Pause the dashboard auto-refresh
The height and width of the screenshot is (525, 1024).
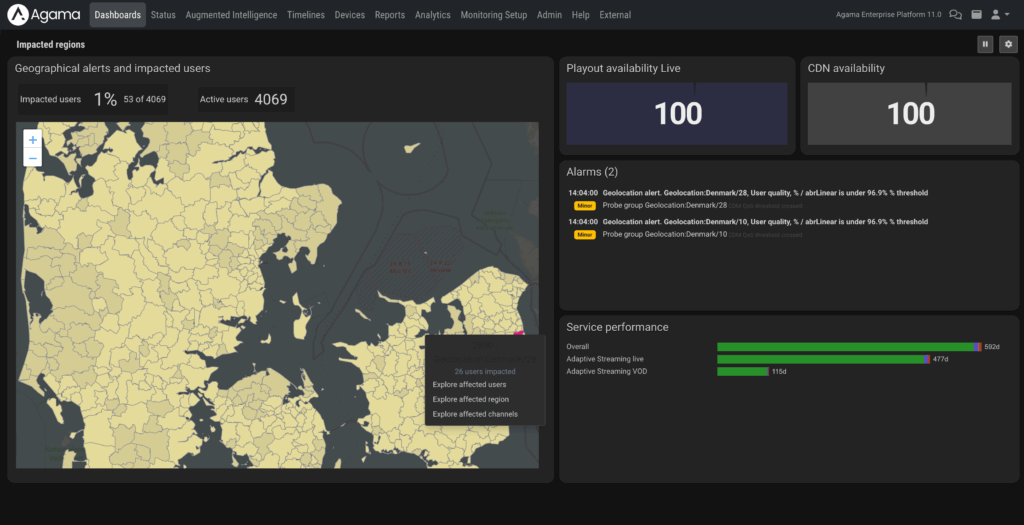(x=986, y=44)
